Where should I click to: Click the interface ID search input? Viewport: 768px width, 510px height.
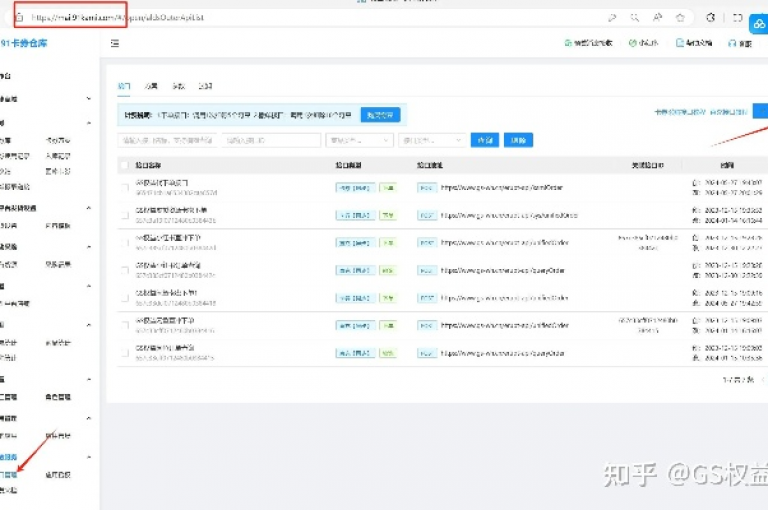tap(271, 140)
